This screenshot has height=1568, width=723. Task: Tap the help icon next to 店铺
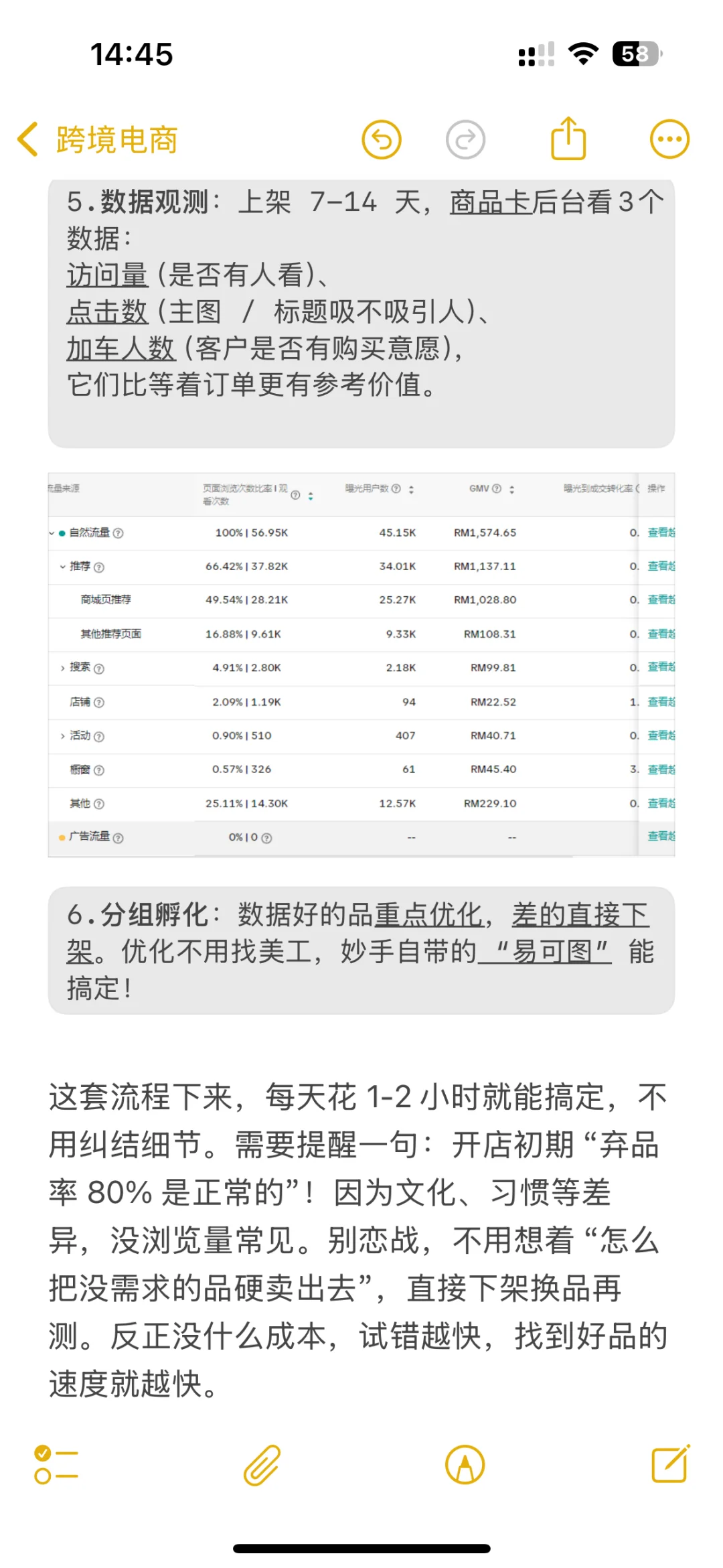point(99,703)
